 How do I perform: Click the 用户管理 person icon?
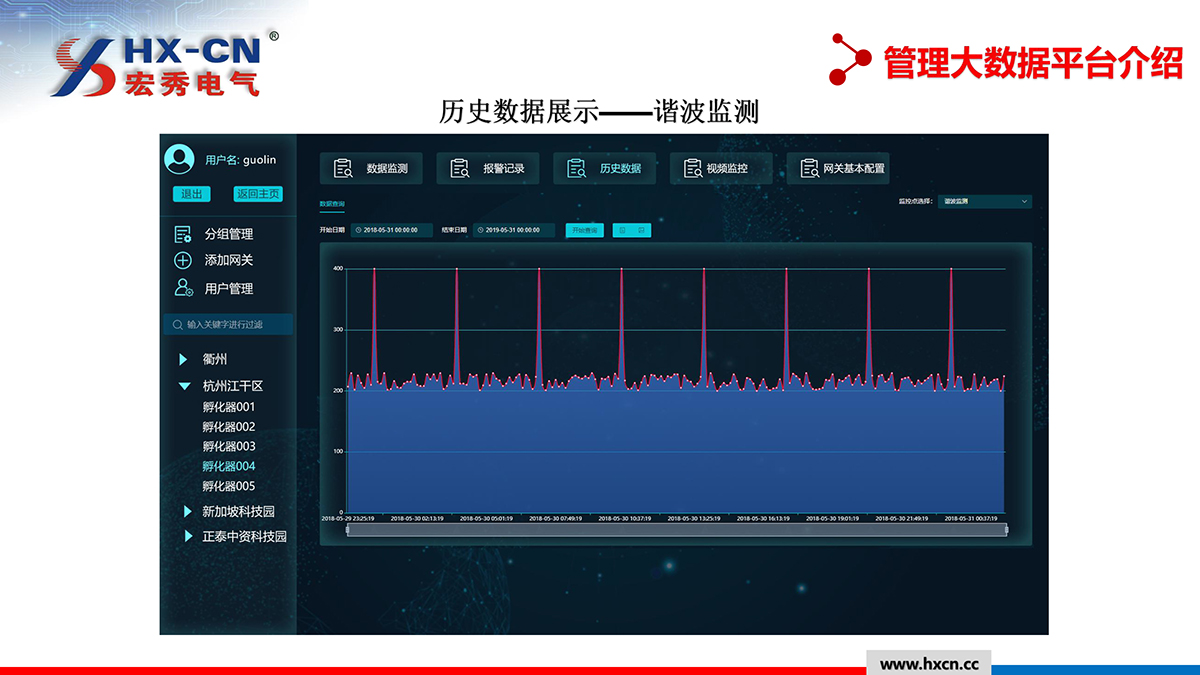coord(183,288)
